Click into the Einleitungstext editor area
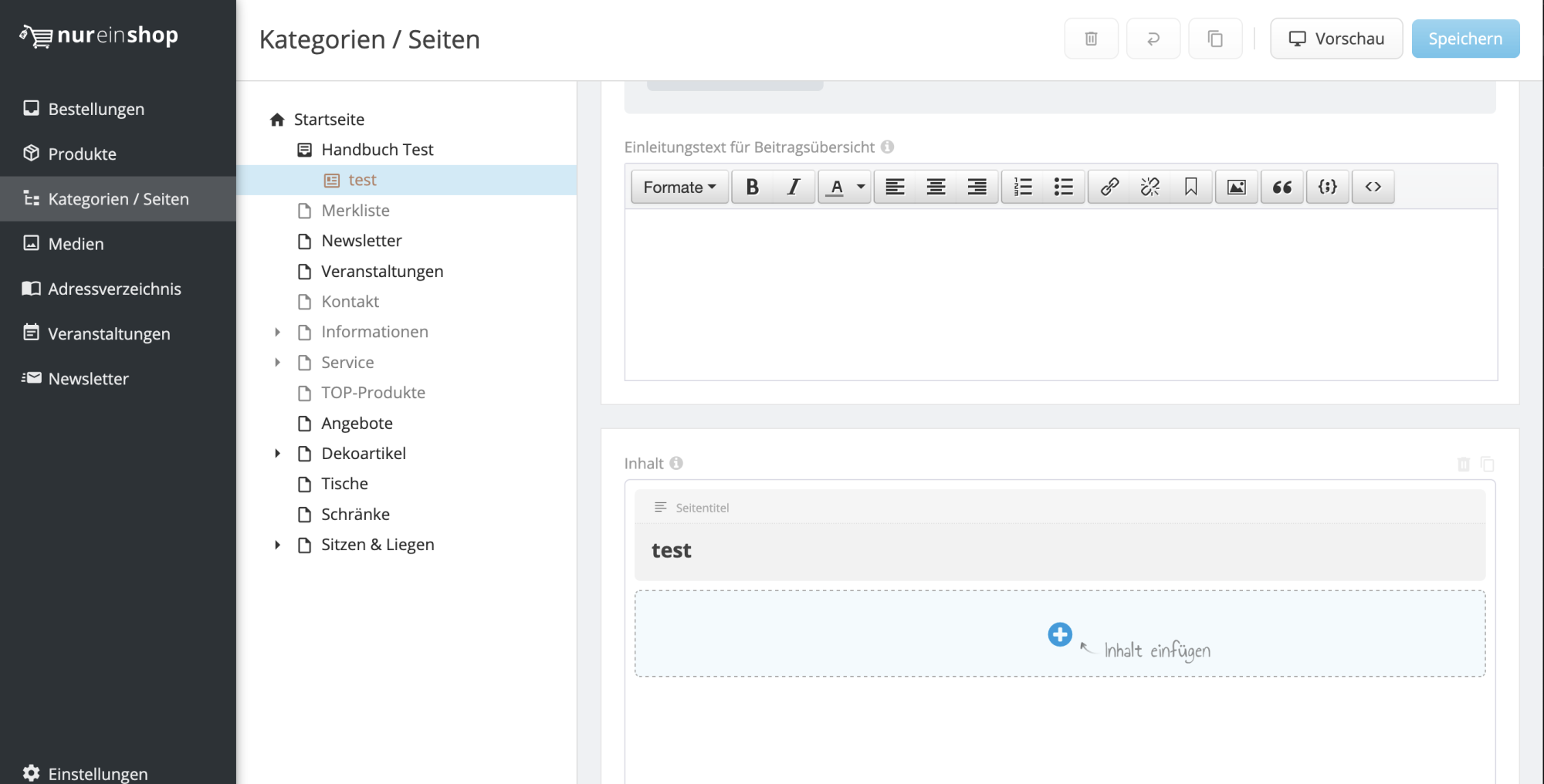This screenshot has height=784, width=1544. (1060, 295)
